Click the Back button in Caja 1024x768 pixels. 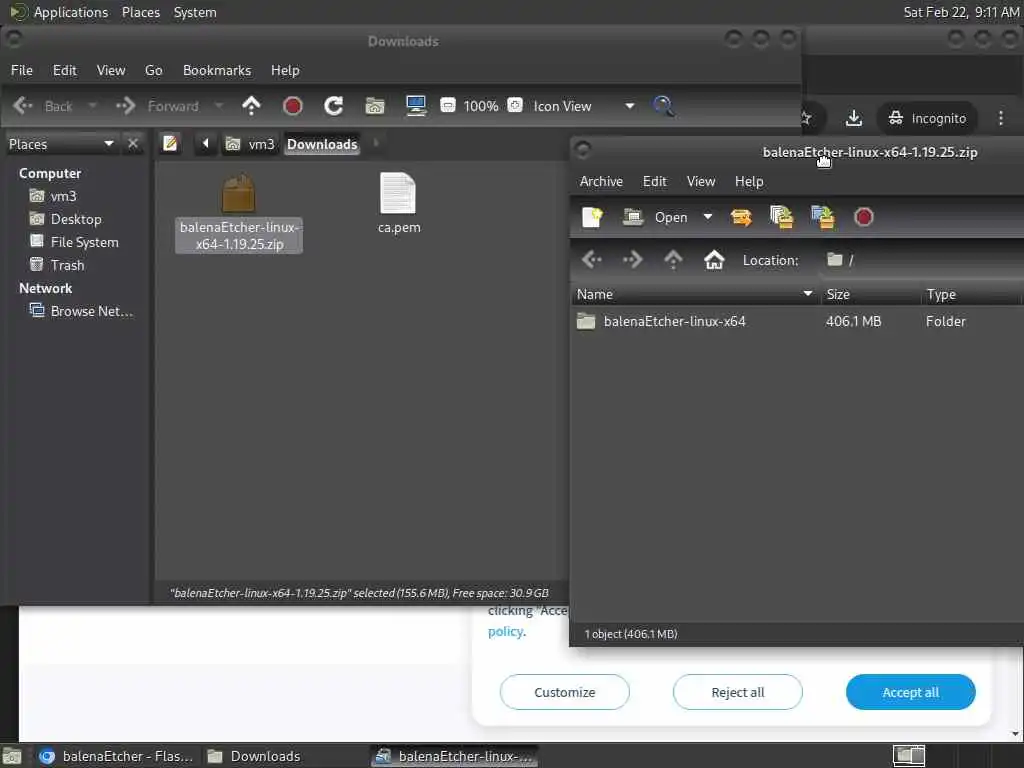[43, 106]
